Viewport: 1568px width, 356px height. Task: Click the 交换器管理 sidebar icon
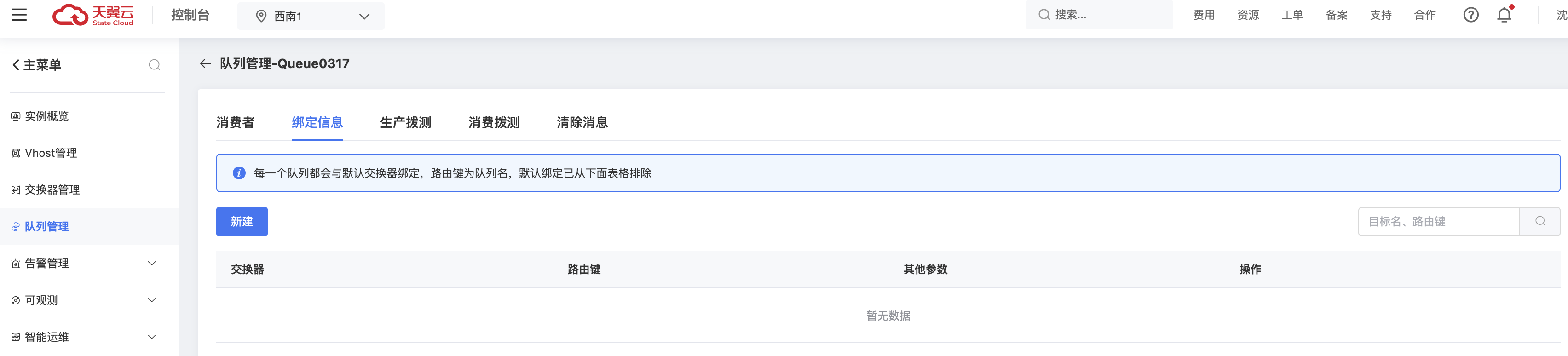pyautogui.click(x=15, y=189)
